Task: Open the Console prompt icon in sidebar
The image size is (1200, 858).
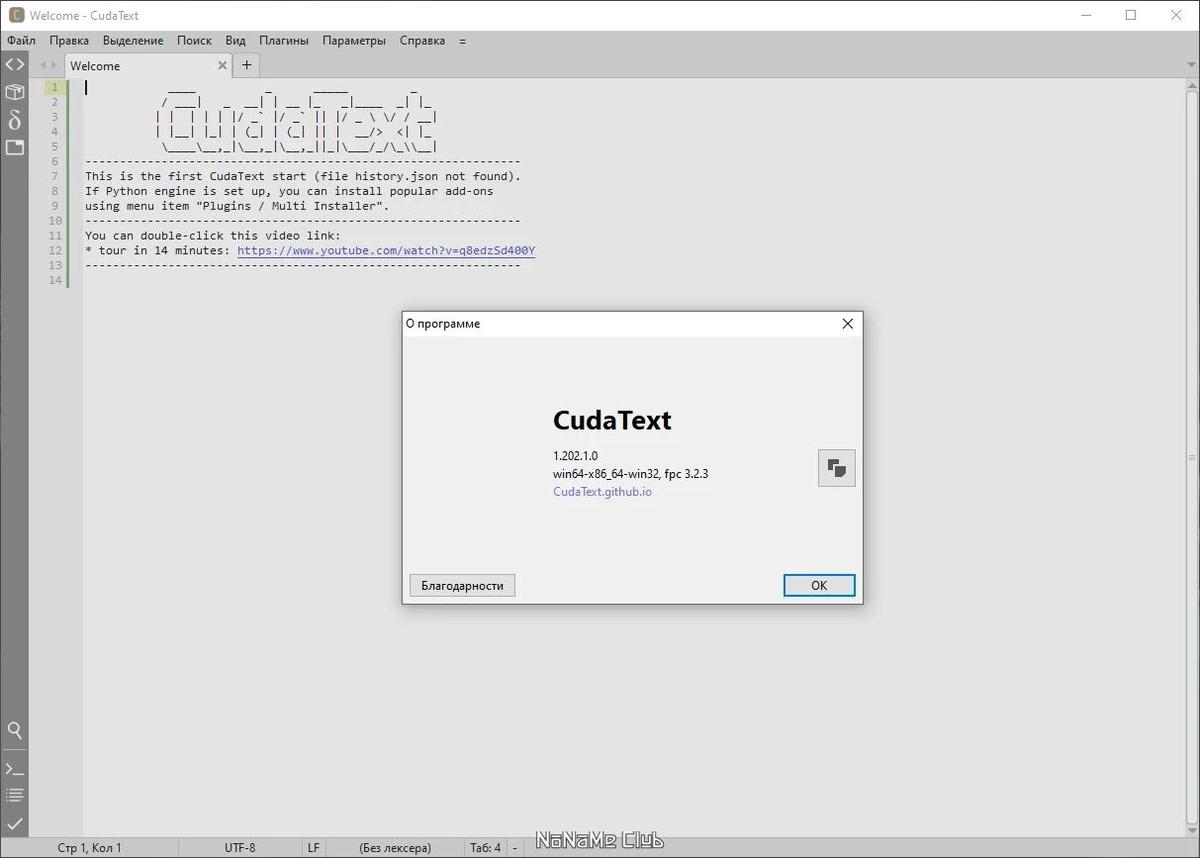Action: 14,769
